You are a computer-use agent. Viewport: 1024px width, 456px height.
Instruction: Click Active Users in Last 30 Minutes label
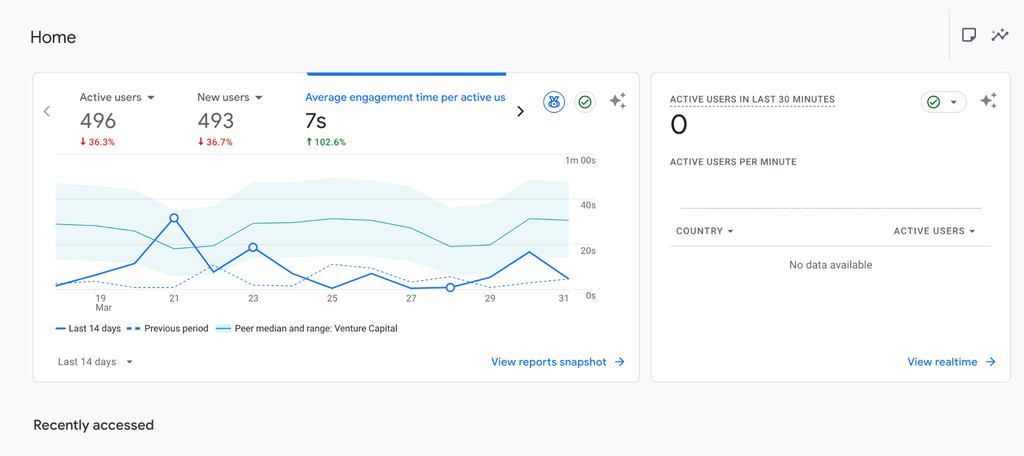(752, 99)
